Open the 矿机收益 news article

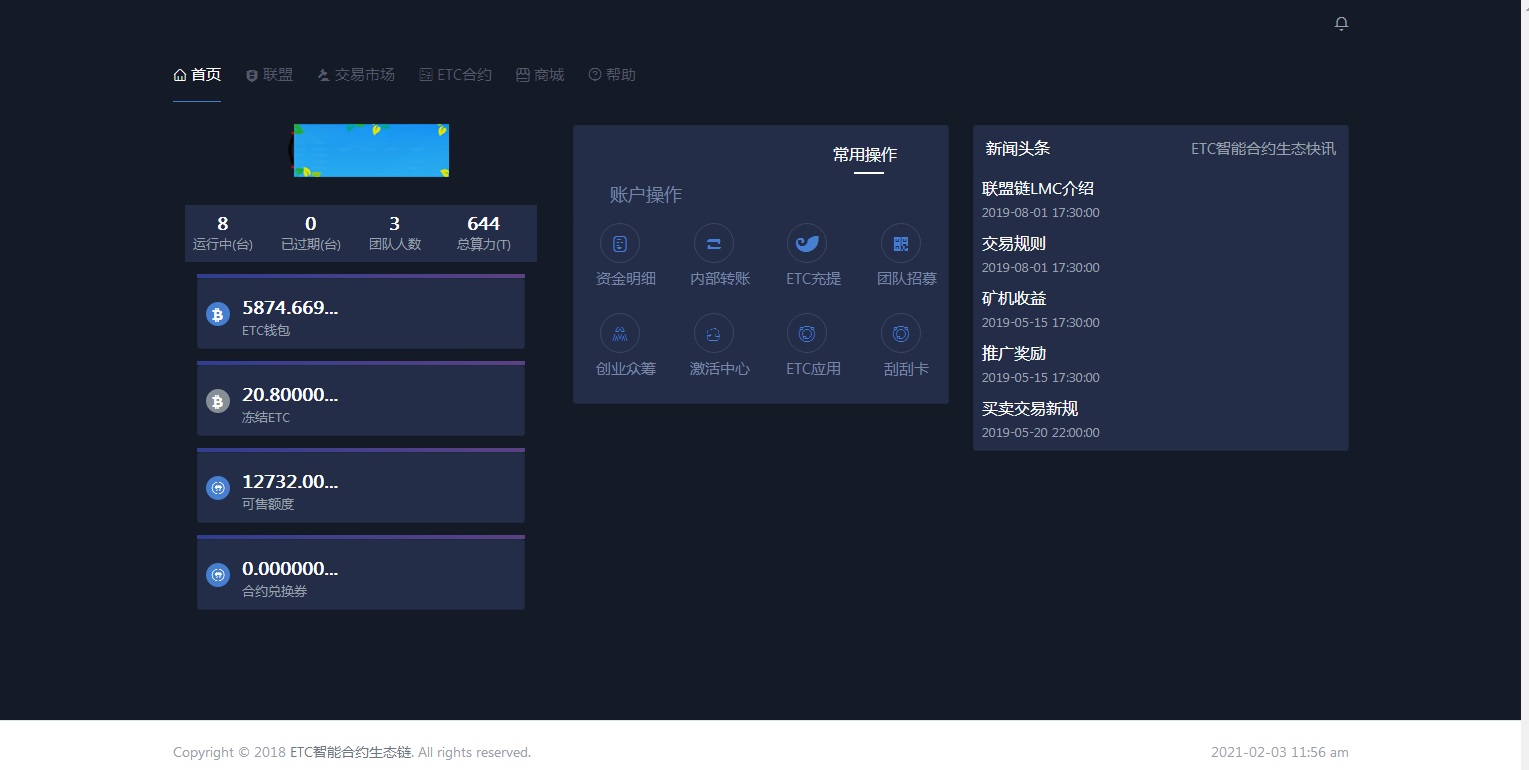pos(1014,298)
